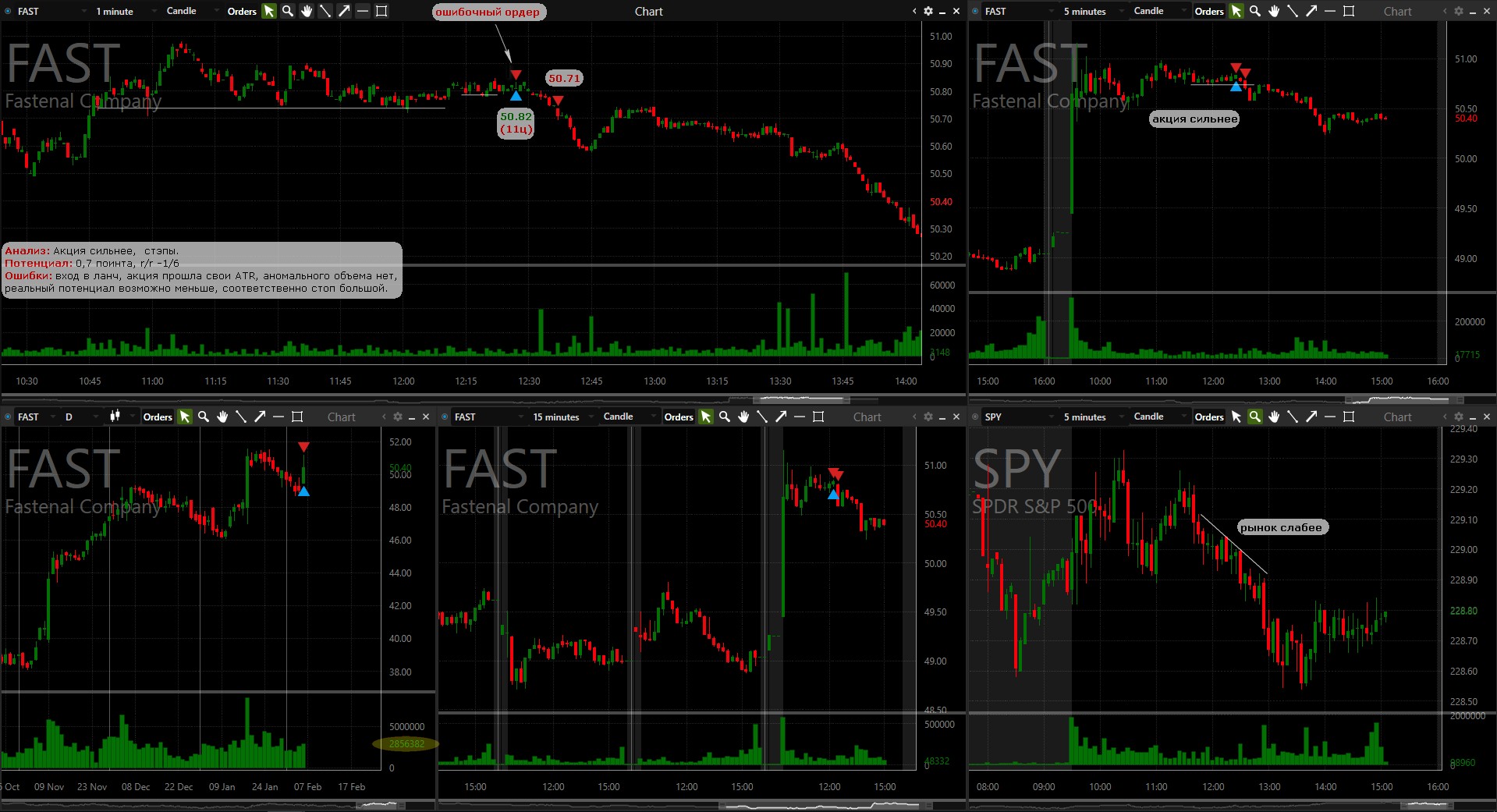Select the pointer tool in the 1 minute FAST chart
Screen dimensions: 1497x812
269,11
